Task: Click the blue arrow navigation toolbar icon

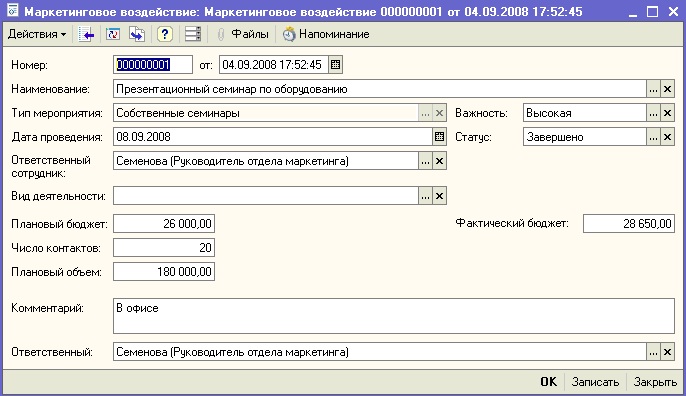Action: tap(86, 34)
